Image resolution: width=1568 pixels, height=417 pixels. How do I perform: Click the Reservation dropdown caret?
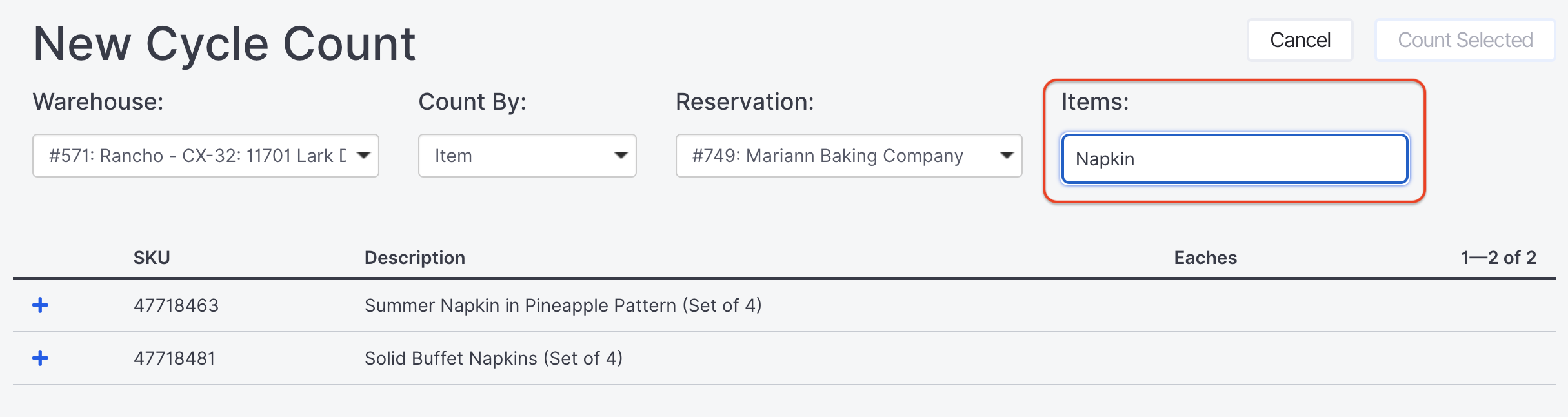click(x=1006, y=155)
